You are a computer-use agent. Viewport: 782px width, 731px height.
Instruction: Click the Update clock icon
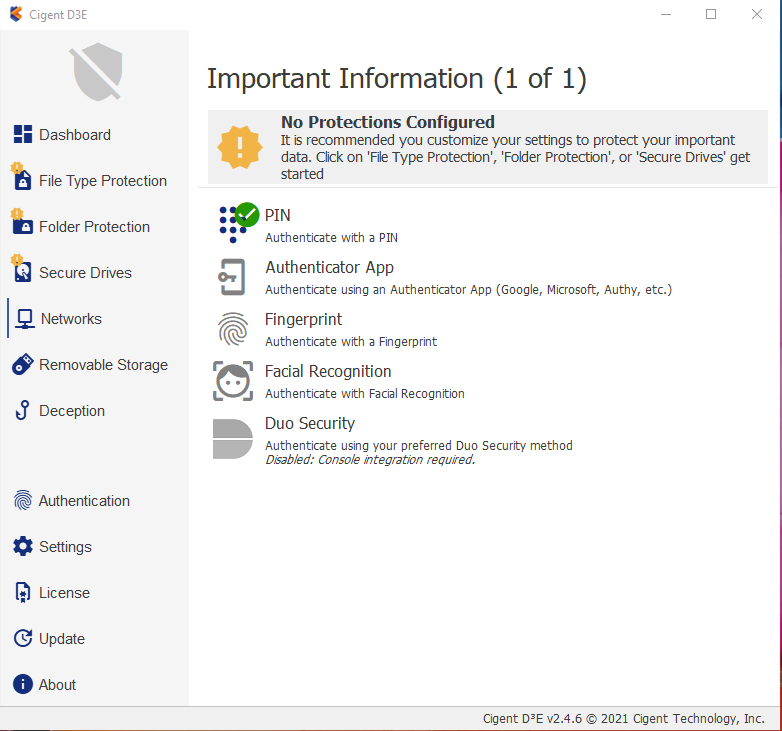(x=23, y=638)
